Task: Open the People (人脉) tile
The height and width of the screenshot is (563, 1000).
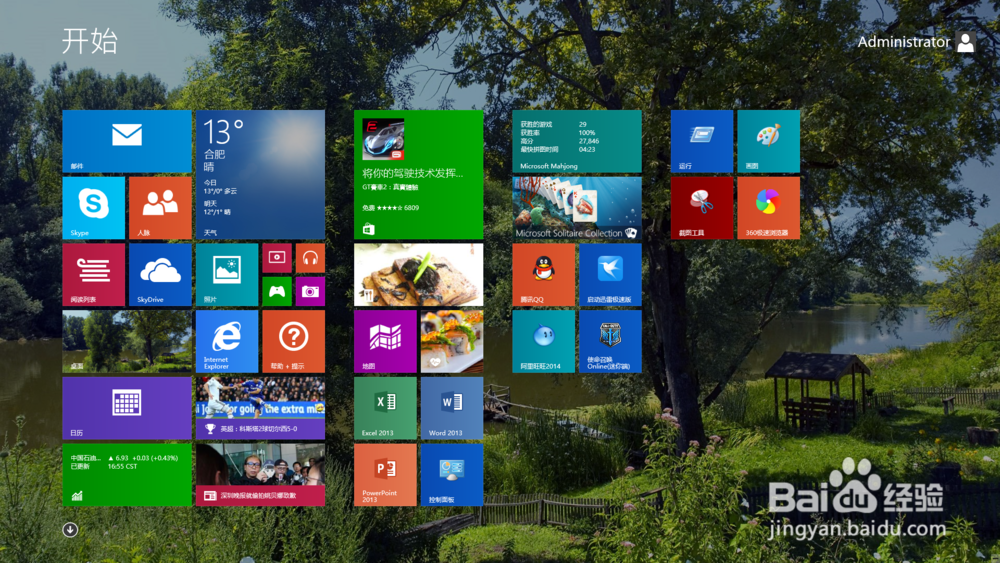Action: (x=160, y=208)
